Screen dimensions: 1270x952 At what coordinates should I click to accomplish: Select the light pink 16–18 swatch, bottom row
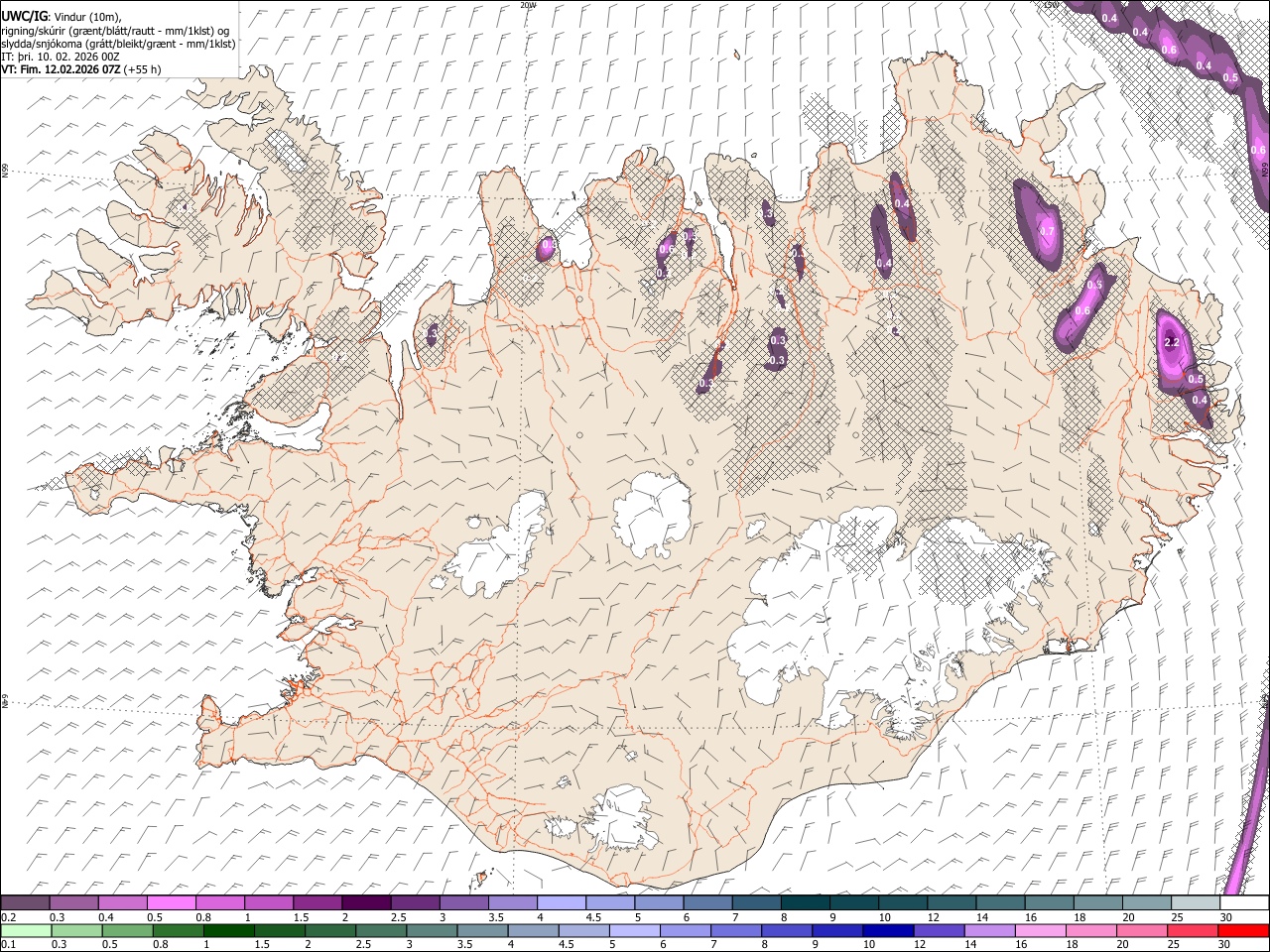click(x=1039, y=930)
